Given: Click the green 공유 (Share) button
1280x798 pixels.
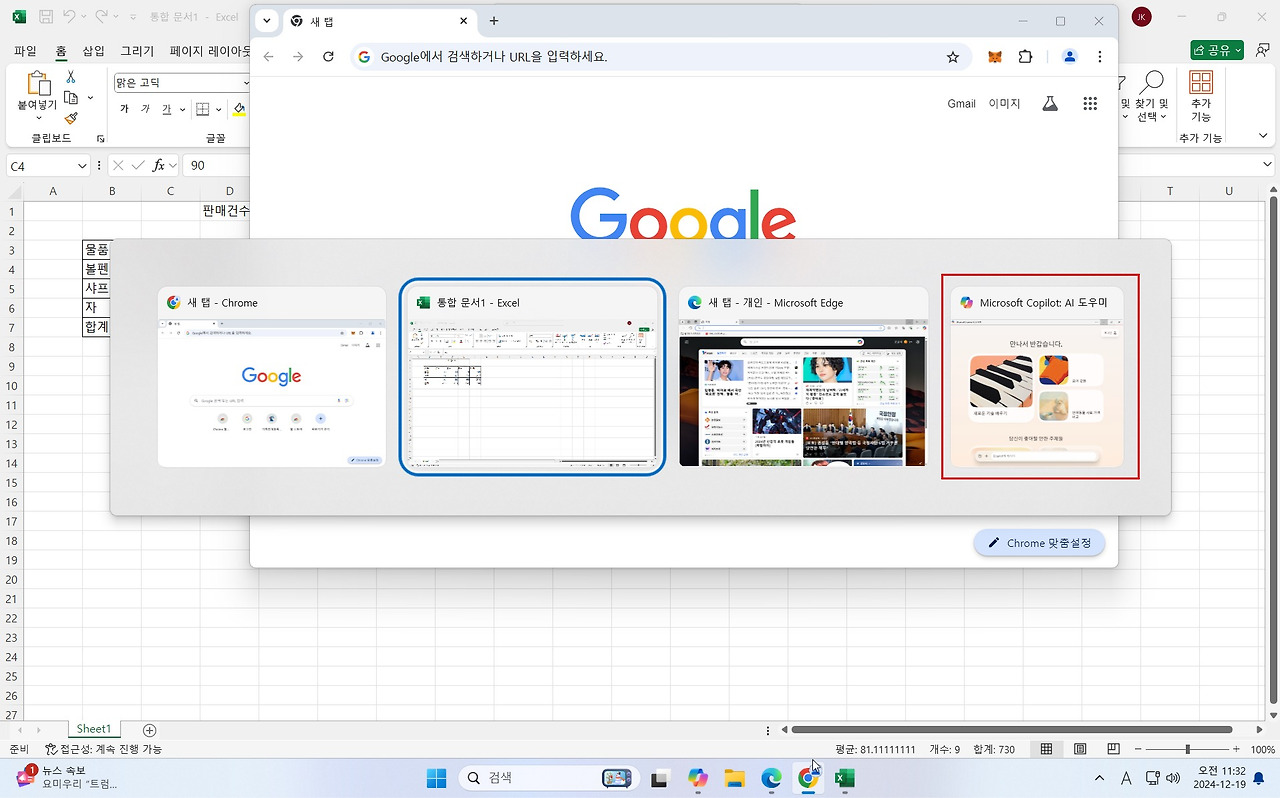Looking at the screenshot, I should [1217, 50].
